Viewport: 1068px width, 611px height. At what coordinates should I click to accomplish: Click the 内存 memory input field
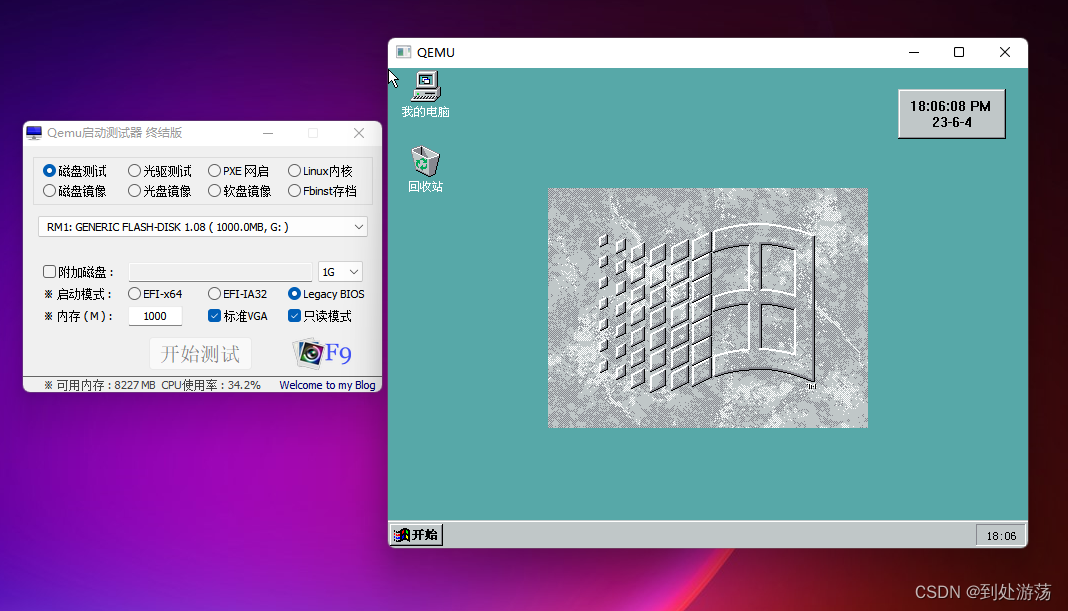(x=155, y=316)
